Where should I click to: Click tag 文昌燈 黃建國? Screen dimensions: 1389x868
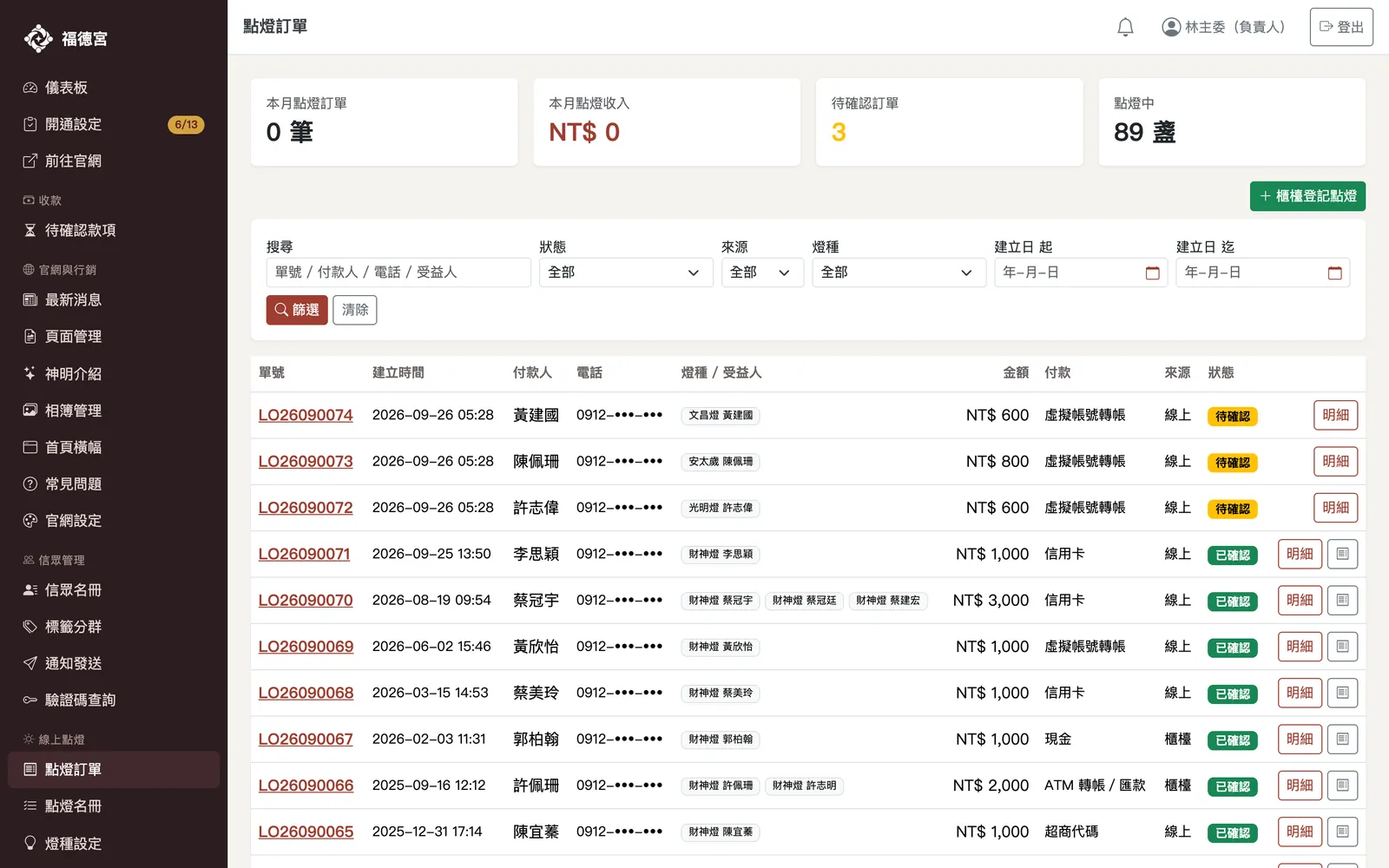click(721, 415)
